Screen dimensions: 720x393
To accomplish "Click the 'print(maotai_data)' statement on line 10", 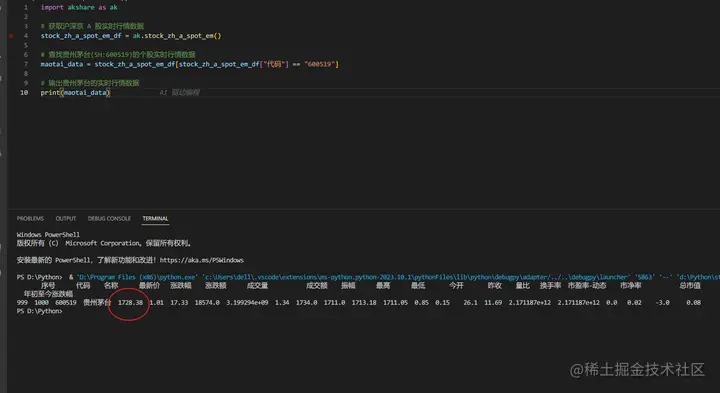I will pyautogui.click(x=75, y=93).
